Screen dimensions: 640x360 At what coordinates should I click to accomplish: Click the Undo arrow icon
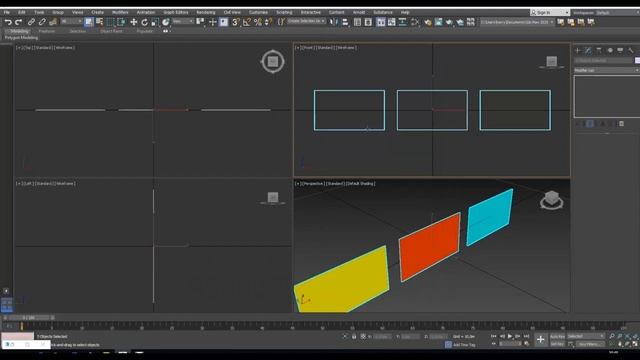8,22
